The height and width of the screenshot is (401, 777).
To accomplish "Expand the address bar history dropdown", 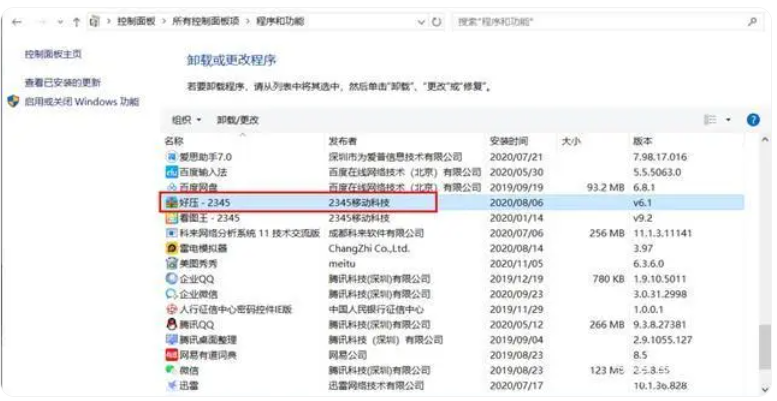I will [421, 22].
